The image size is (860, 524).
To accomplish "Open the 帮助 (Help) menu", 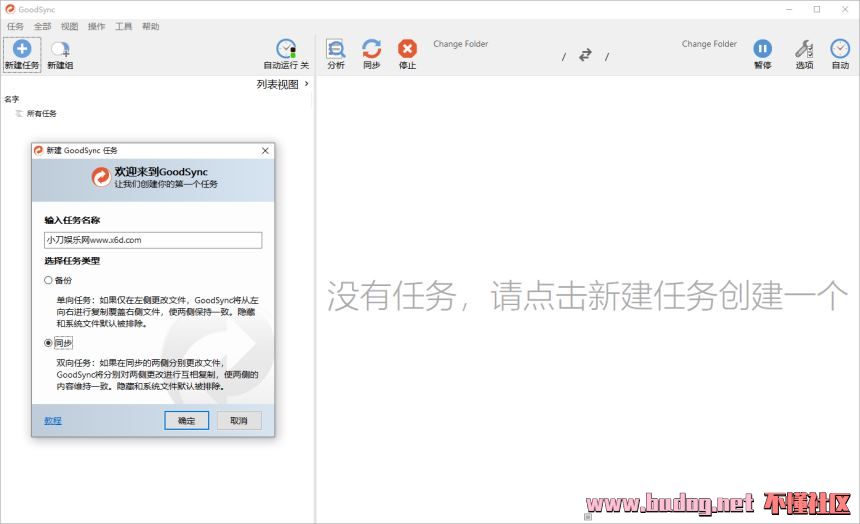I will coord(150,26).
